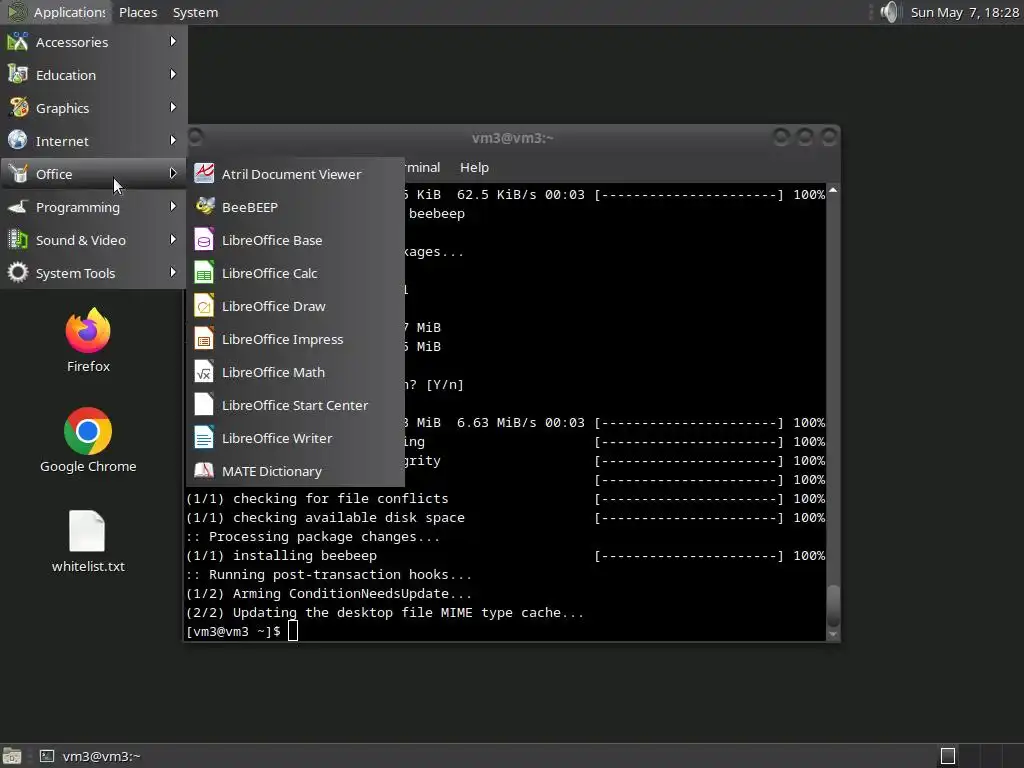Select the whitelist.txt desktop file

88,531
